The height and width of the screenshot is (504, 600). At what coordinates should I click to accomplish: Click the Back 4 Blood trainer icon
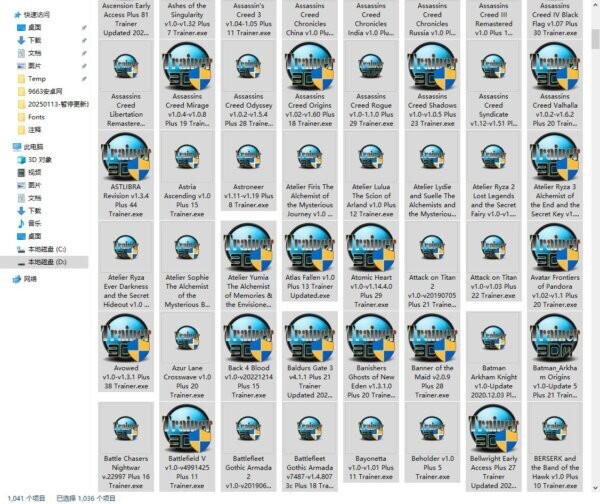(248, 338)
